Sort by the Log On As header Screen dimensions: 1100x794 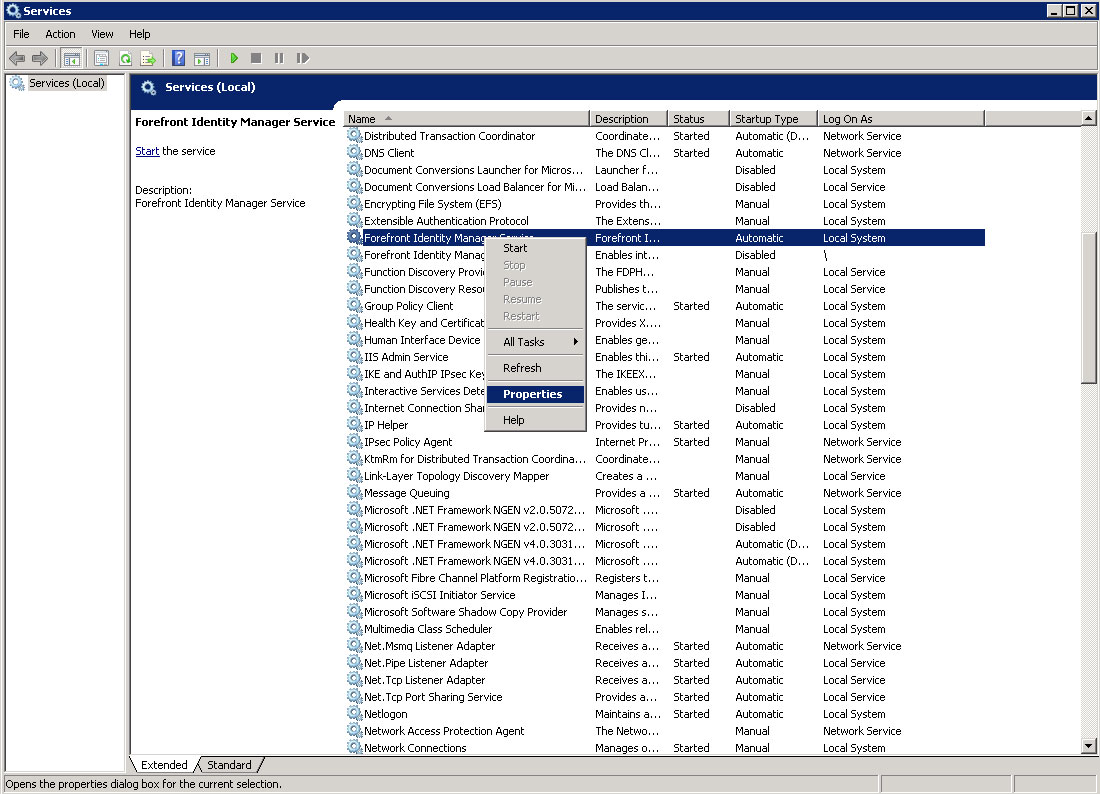(x=901, y=119)
